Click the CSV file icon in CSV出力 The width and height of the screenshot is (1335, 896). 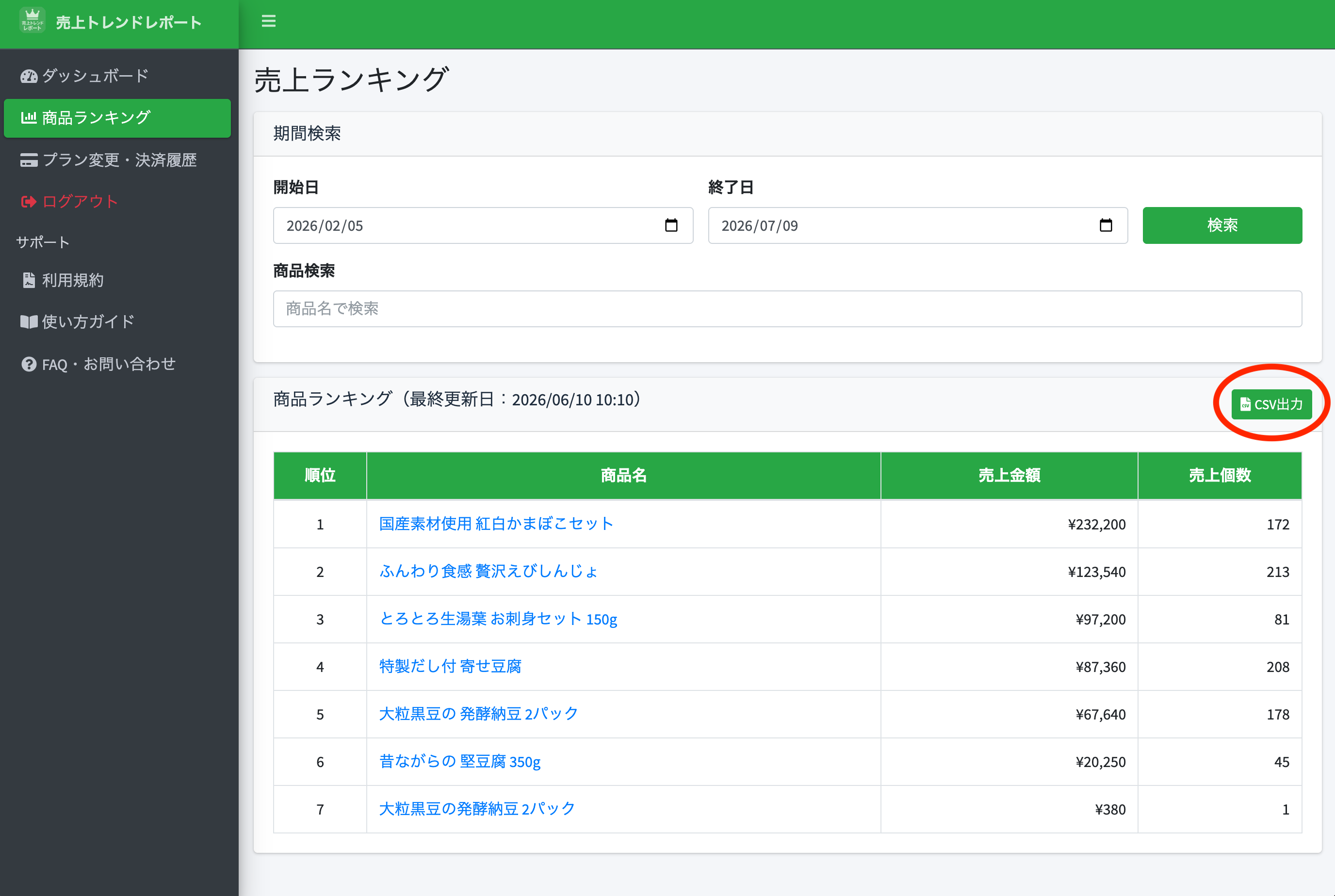[x=1245, y=404]
